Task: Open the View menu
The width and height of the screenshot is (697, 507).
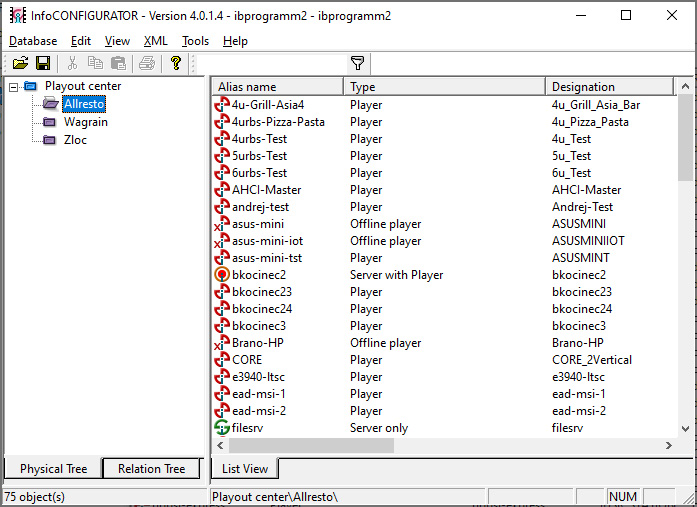Action: point(117,41)
